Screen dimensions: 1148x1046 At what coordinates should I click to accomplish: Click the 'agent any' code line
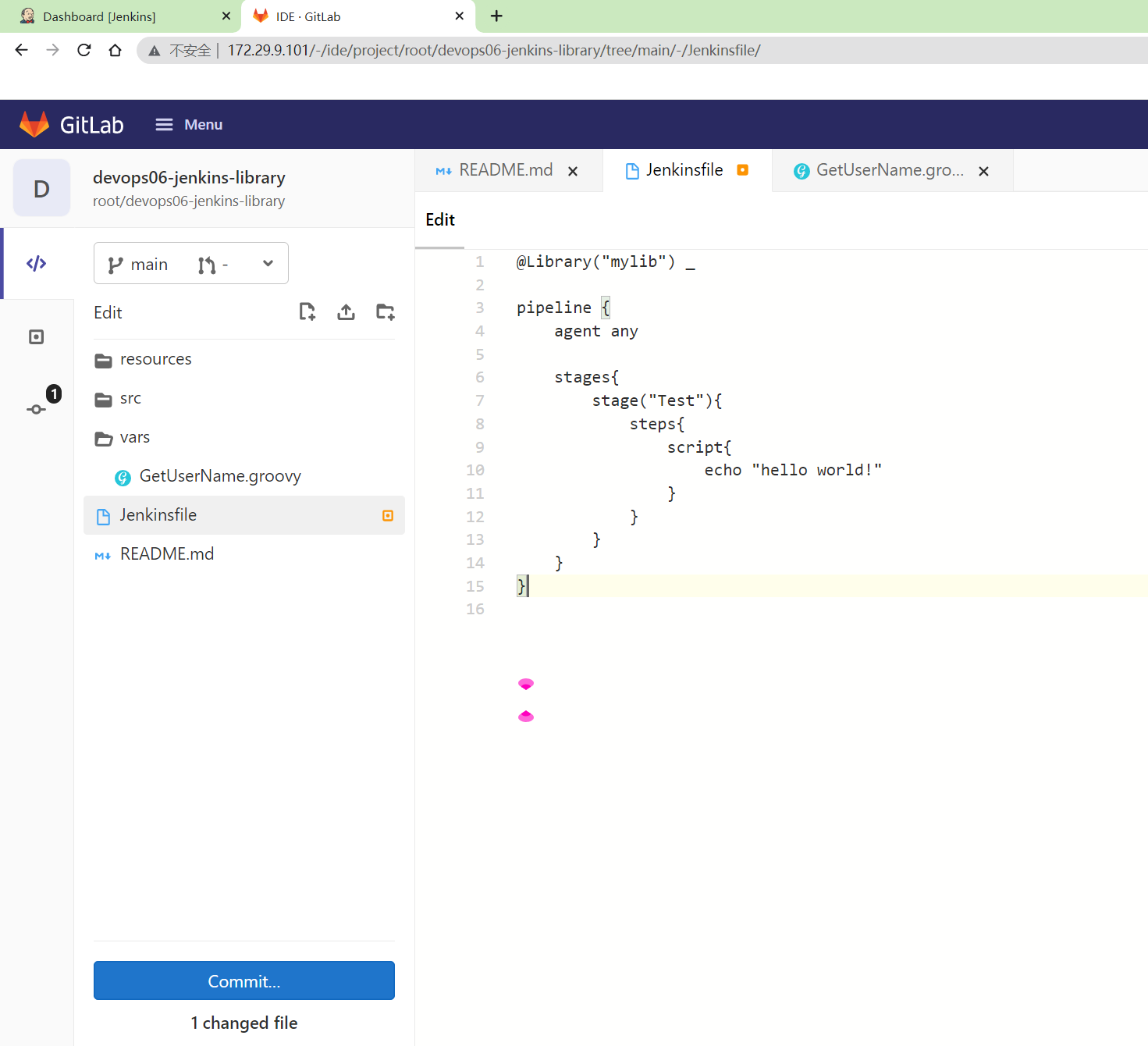(x=596, y=331)
